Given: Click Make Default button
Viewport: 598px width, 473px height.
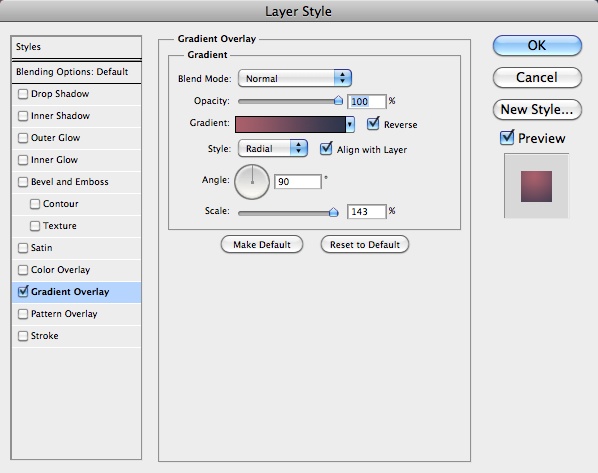Looking at the screenshot, I should pyautogui.click(x=262, y=245).
